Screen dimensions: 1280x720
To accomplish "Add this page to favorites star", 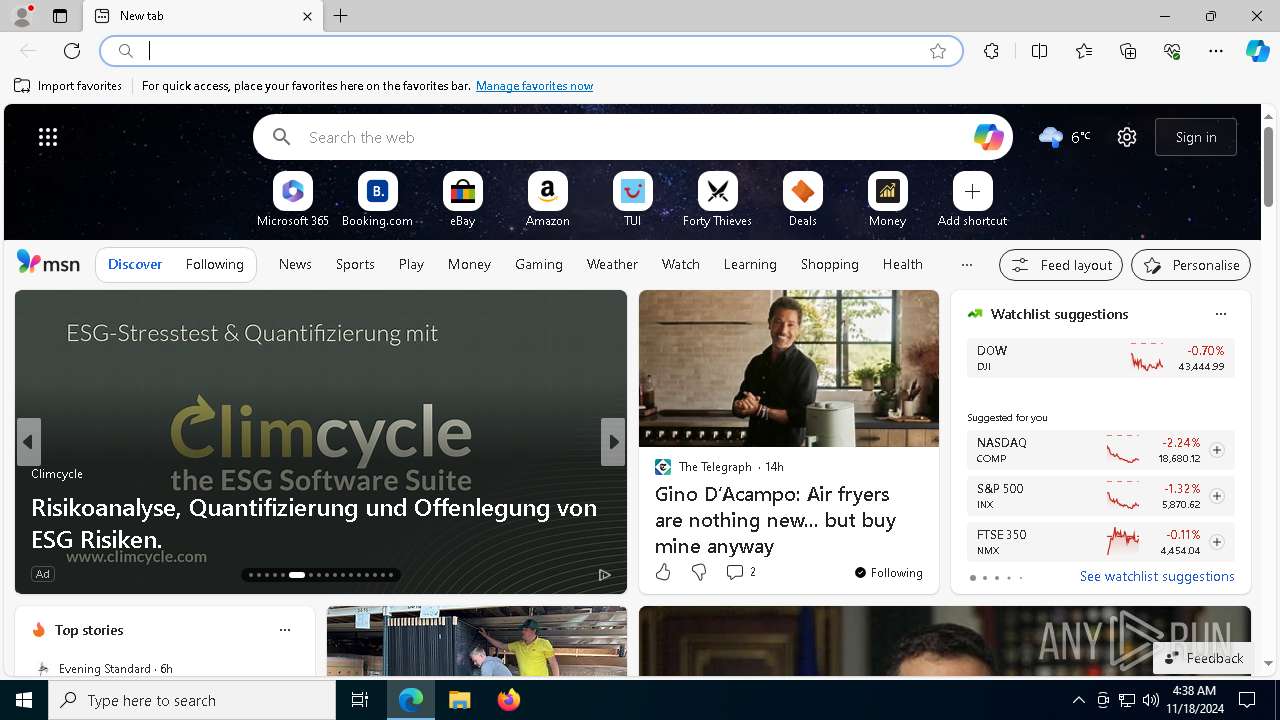I will [x=937, y=51].
